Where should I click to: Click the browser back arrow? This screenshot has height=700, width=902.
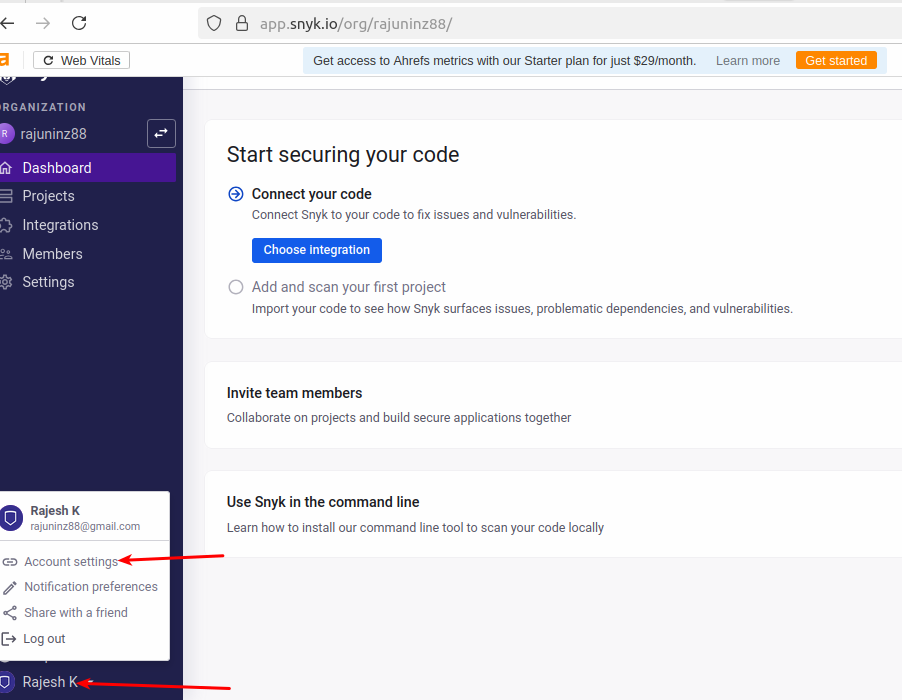[7, 23]
